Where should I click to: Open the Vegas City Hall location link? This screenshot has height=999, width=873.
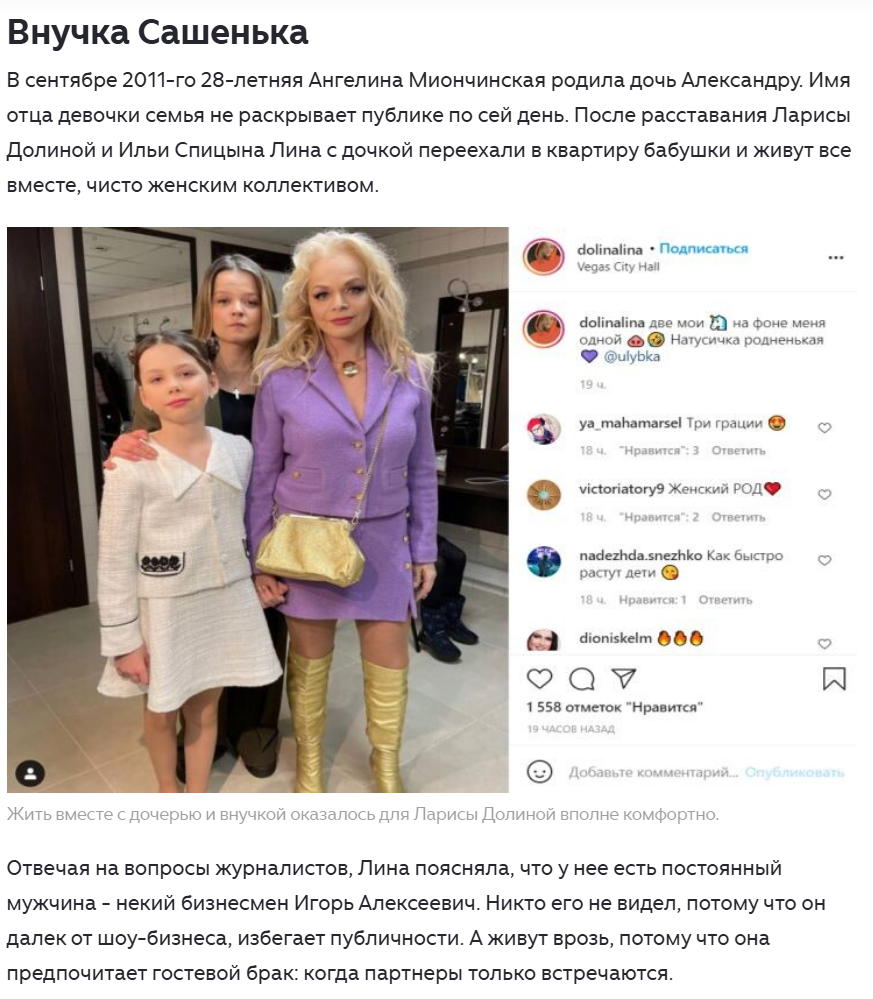click(x=618, y=267)
